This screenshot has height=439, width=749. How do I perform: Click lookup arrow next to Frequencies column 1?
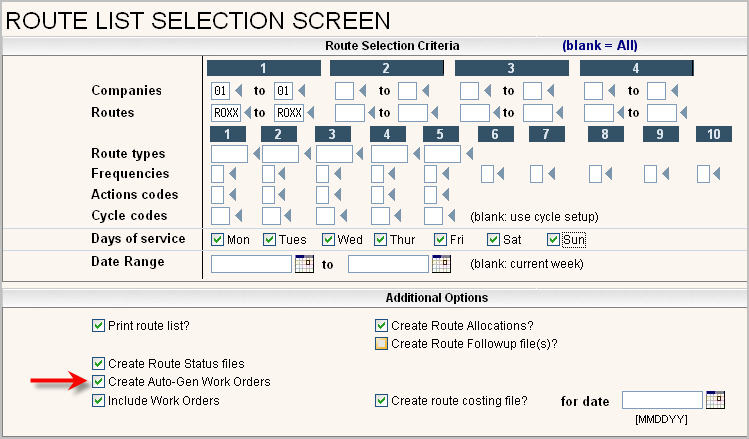pyautogui.click(x=231, y=175)
